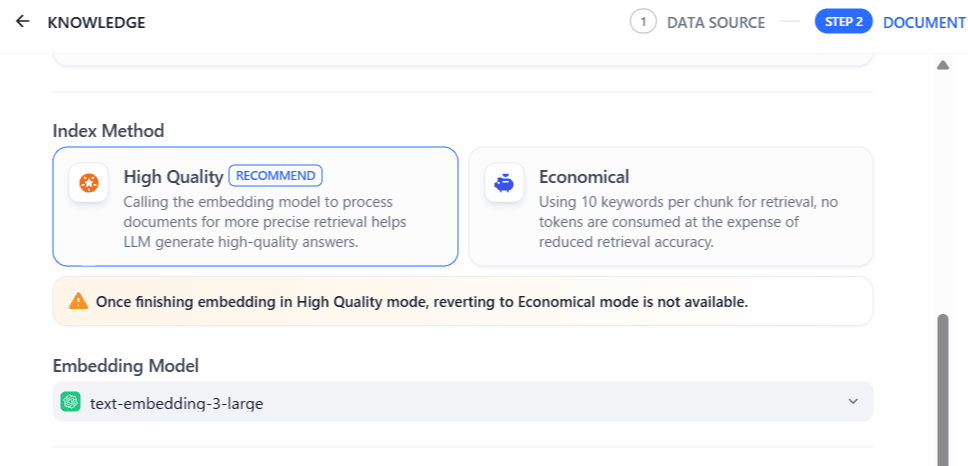Click the RECOMMEND badge

click(275, 176)
